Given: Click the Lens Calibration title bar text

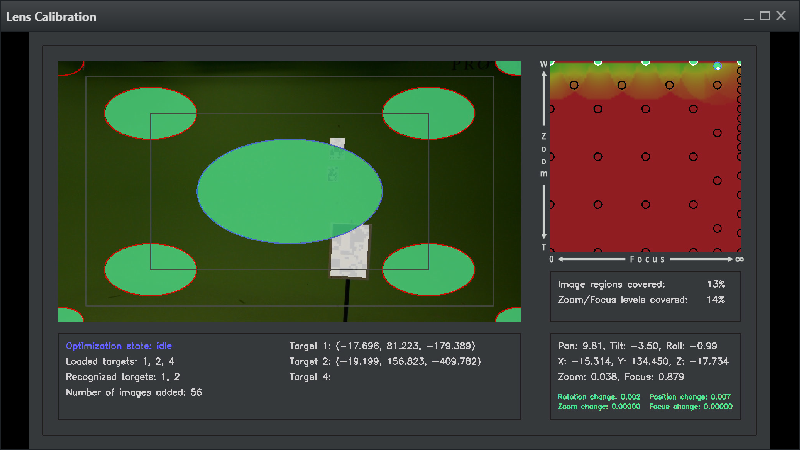Looking at the screenshot, I should 51,17.
